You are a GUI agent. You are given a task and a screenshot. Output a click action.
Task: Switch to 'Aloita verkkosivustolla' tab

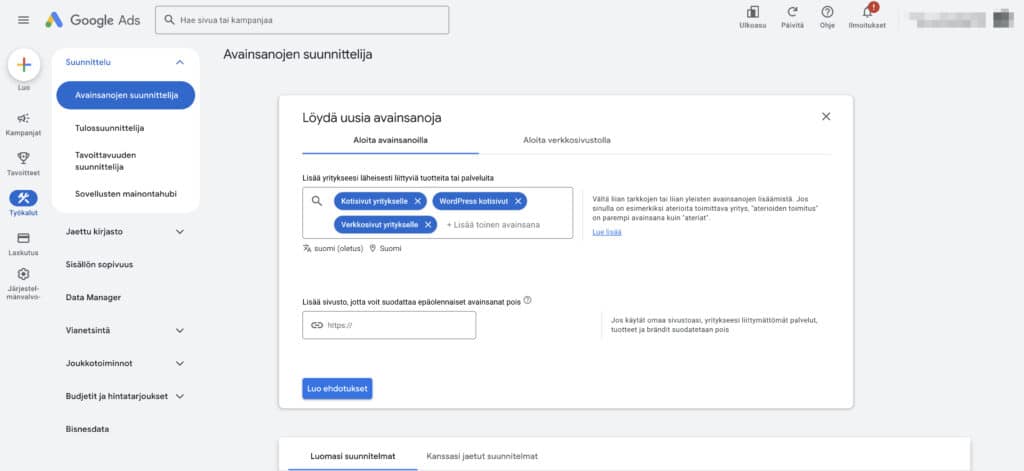[x=566, y=140]
